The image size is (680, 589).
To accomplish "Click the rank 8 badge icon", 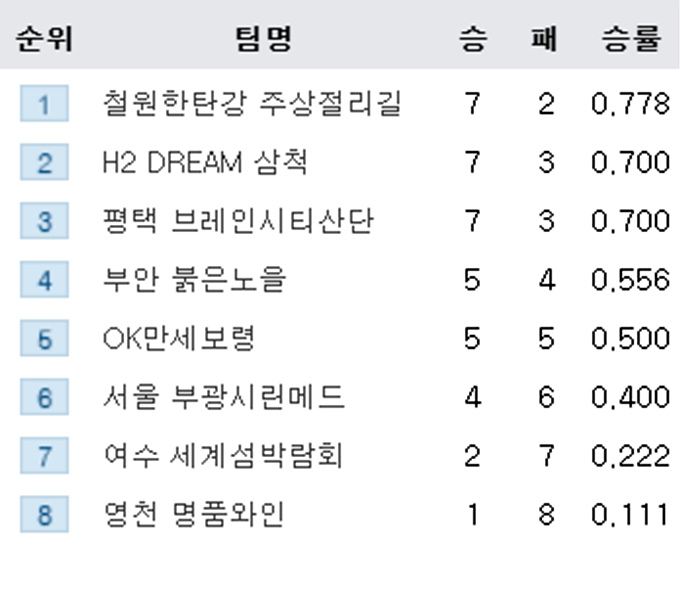I will (x=44, y=514).
